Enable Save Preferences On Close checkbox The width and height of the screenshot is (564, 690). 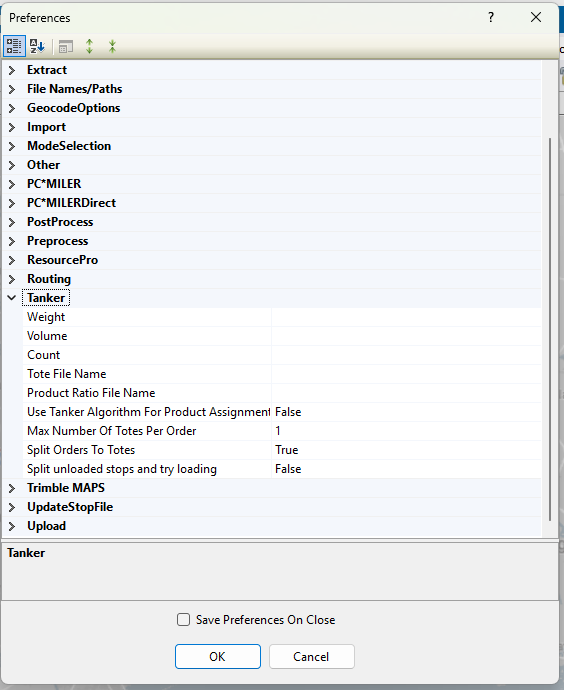tap(183, 620)
